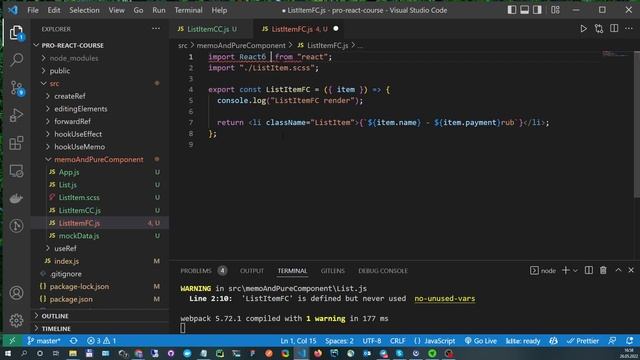Open the Source Control view

point(16,88)
